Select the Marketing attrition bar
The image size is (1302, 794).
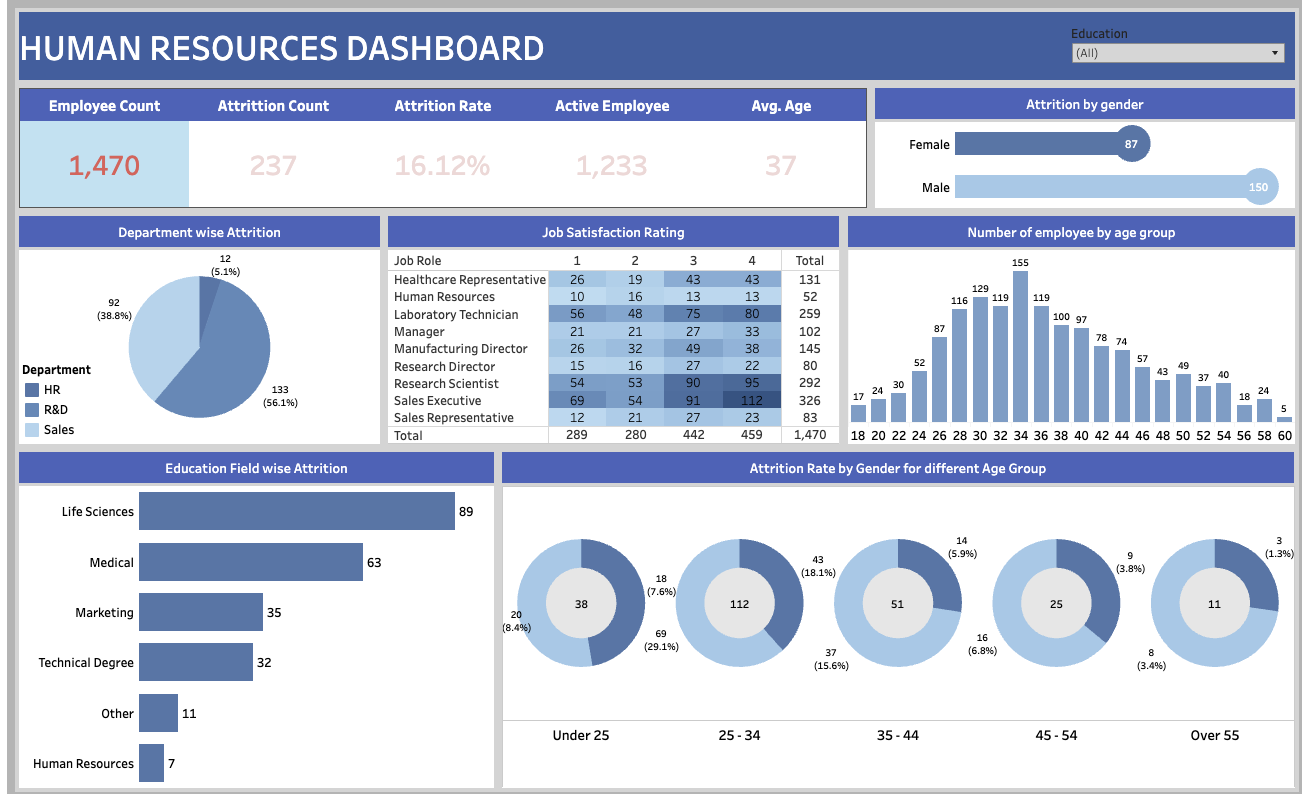coord(201,612)
